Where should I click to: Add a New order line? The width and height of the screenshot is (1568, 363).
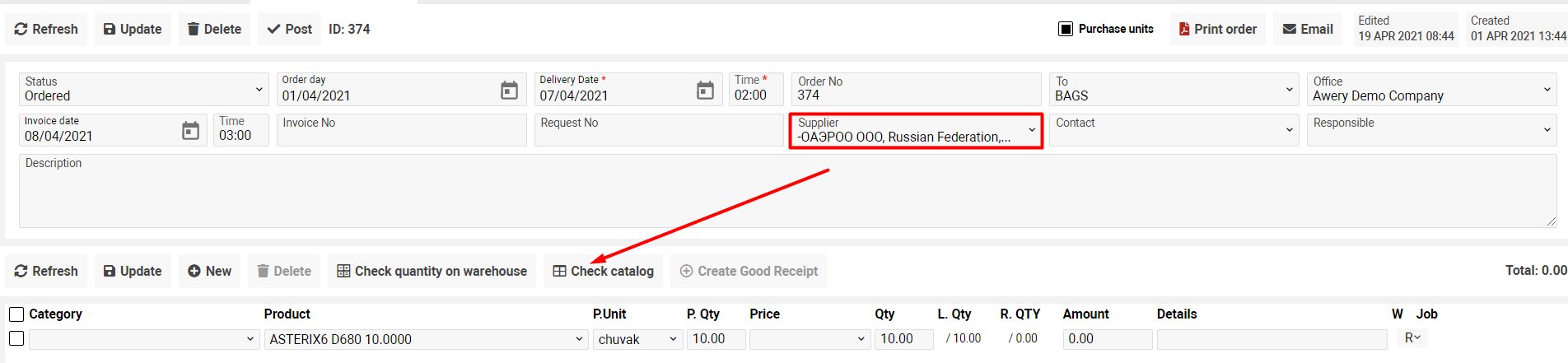point(209,271)
